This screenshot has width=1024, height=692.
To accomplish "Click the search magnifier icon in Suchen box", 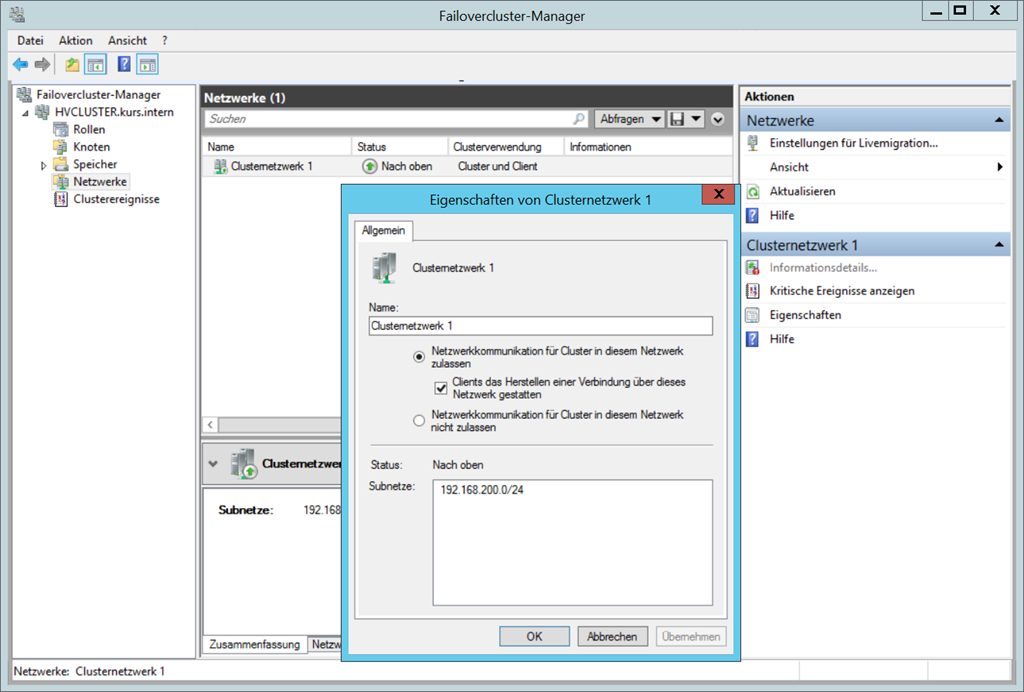I will (x=579, y=119).
